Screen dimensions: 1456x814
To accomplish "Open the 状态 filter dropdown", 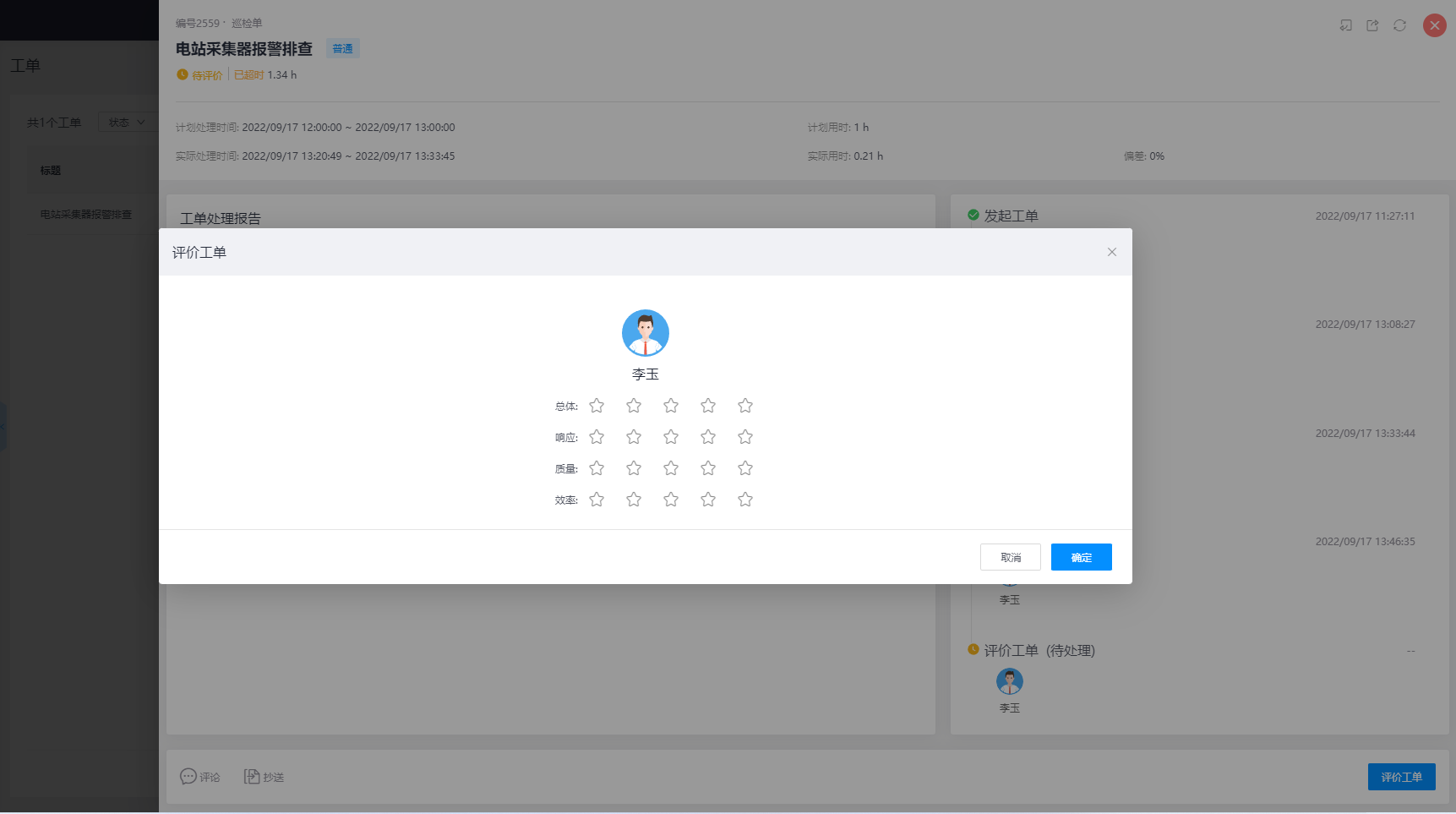I will [x=127, y=123].
